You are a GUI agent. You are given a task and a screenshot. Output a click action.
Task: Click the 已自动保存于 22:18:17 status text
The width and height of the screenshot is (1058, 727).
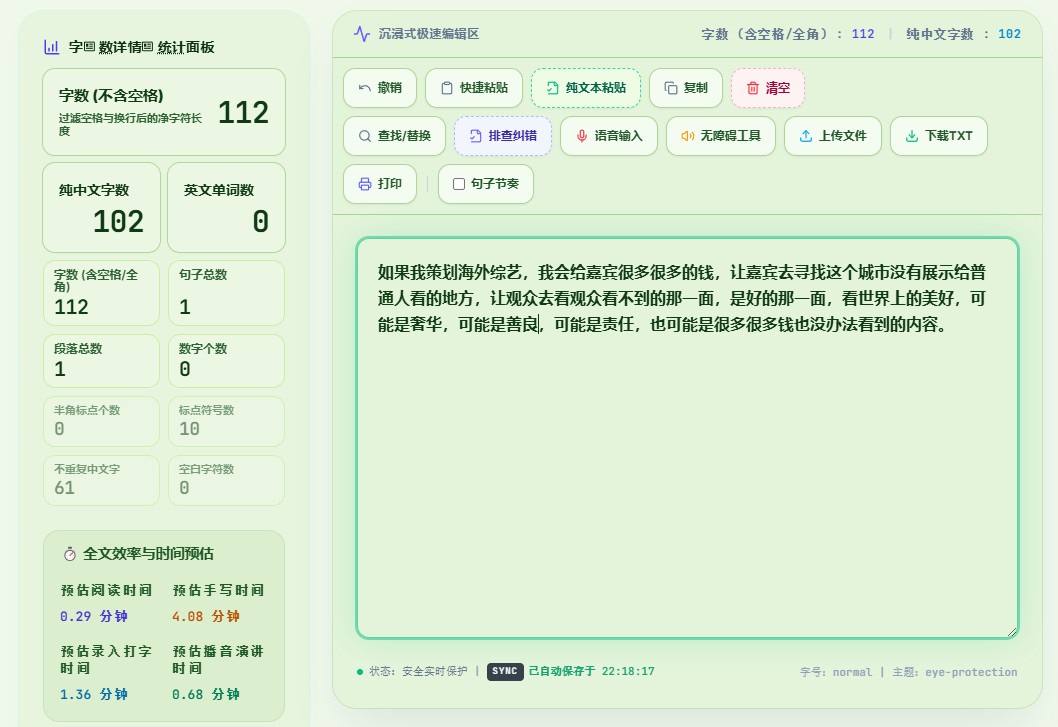591,671
